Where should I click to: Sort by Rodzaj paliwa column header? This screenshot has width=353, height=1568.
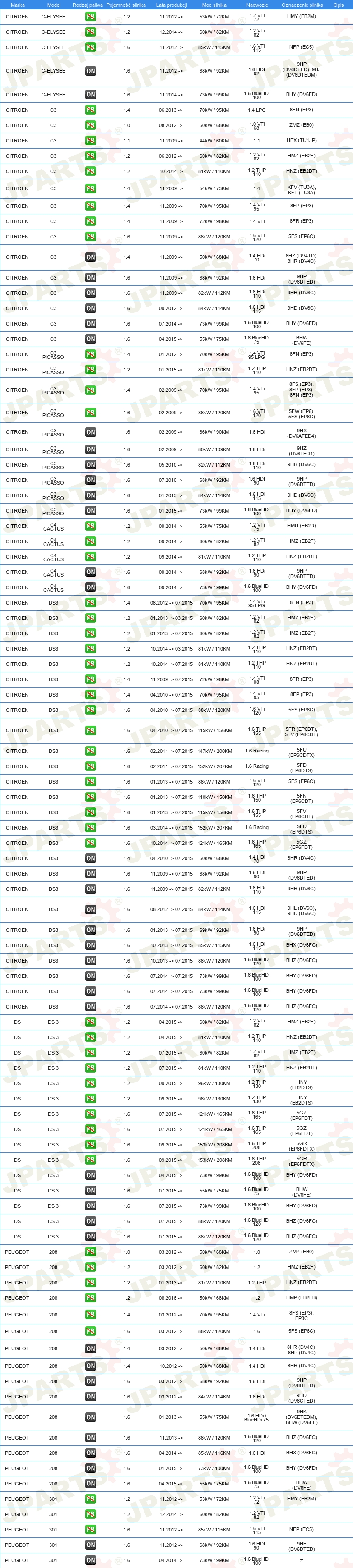pos(88,5)
